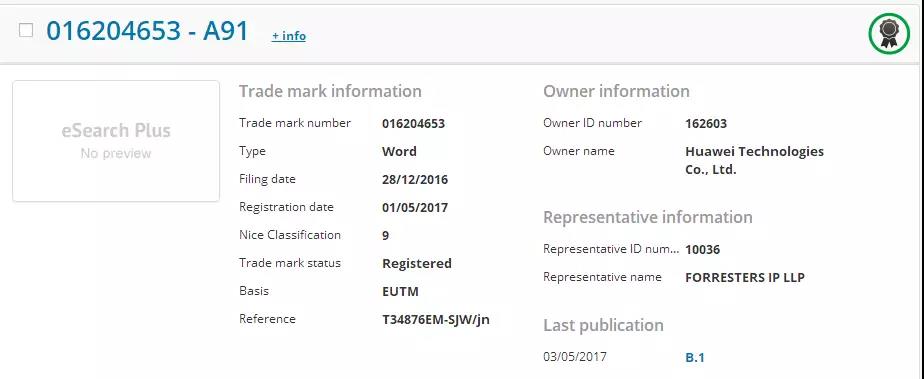Click representative name FORRESTERS IP LLP

[745, 278]
